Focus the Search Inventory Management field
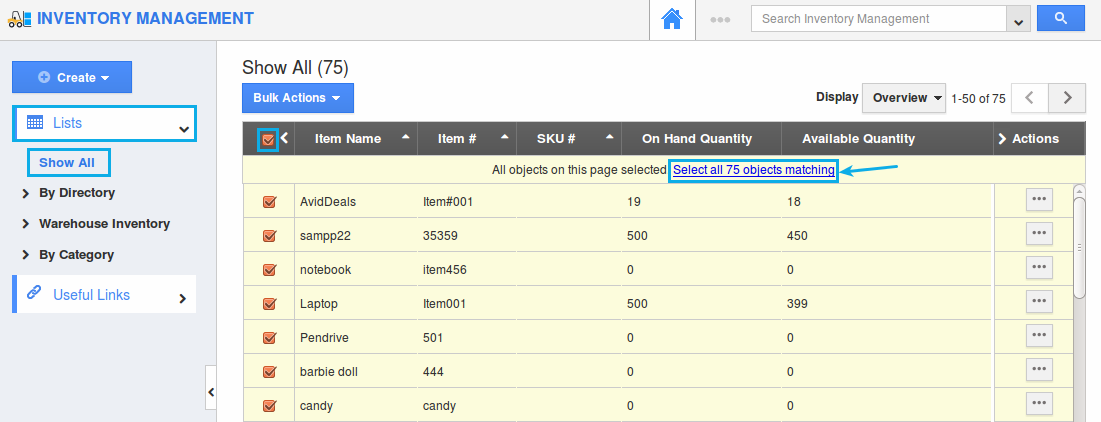The image size is (1101, 422). tap(878, 19)
